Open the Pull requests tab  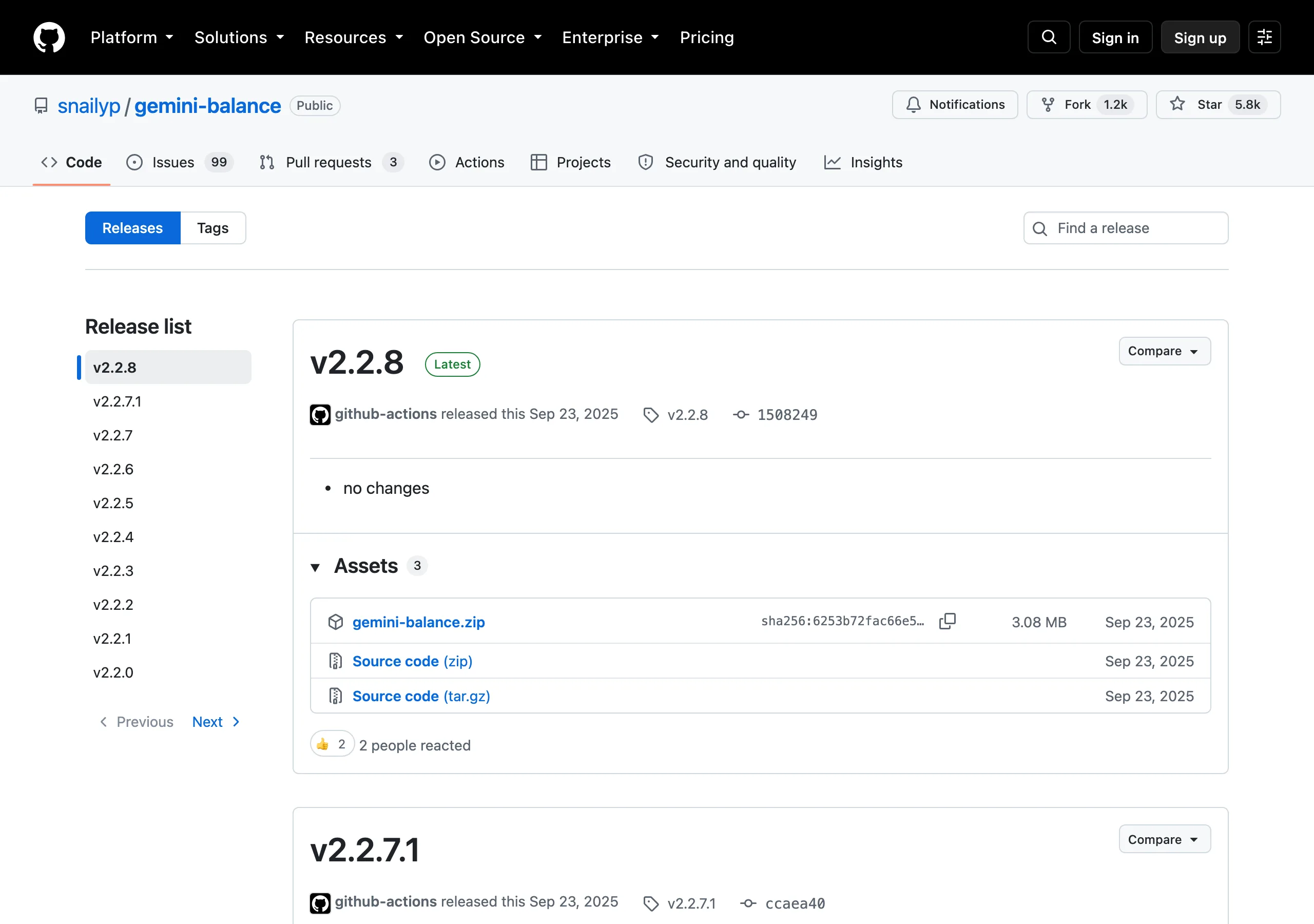point(332,163)
